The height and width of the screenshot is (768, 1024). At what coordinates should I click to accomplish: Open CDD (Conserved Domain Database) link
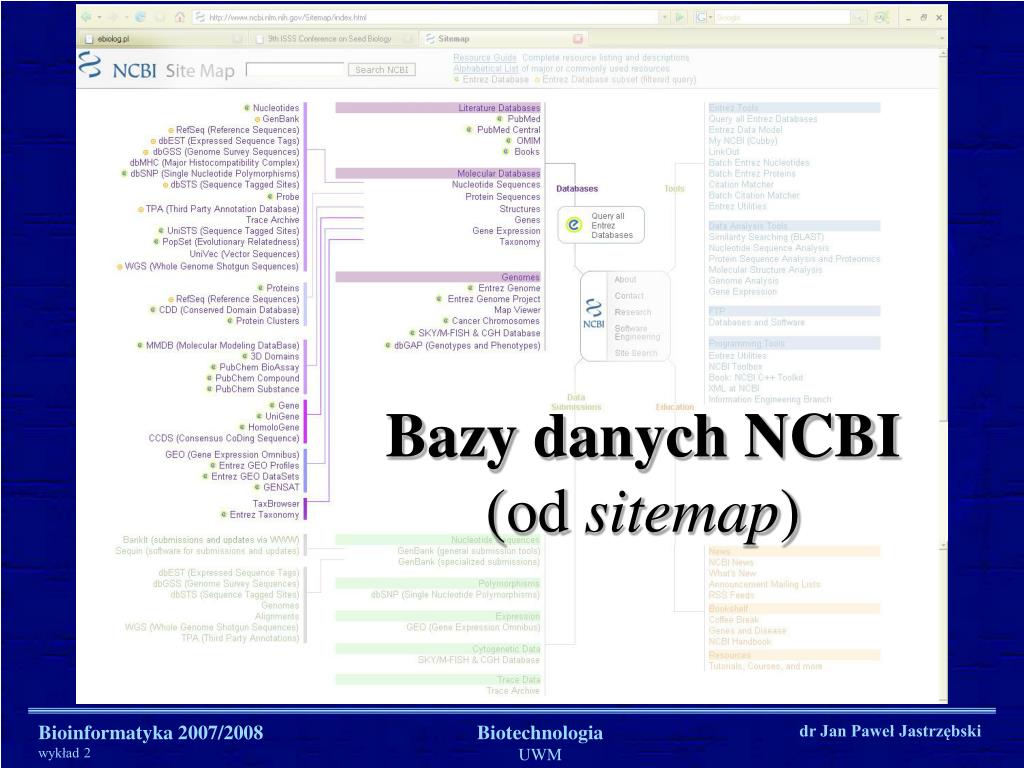[229, 310]
